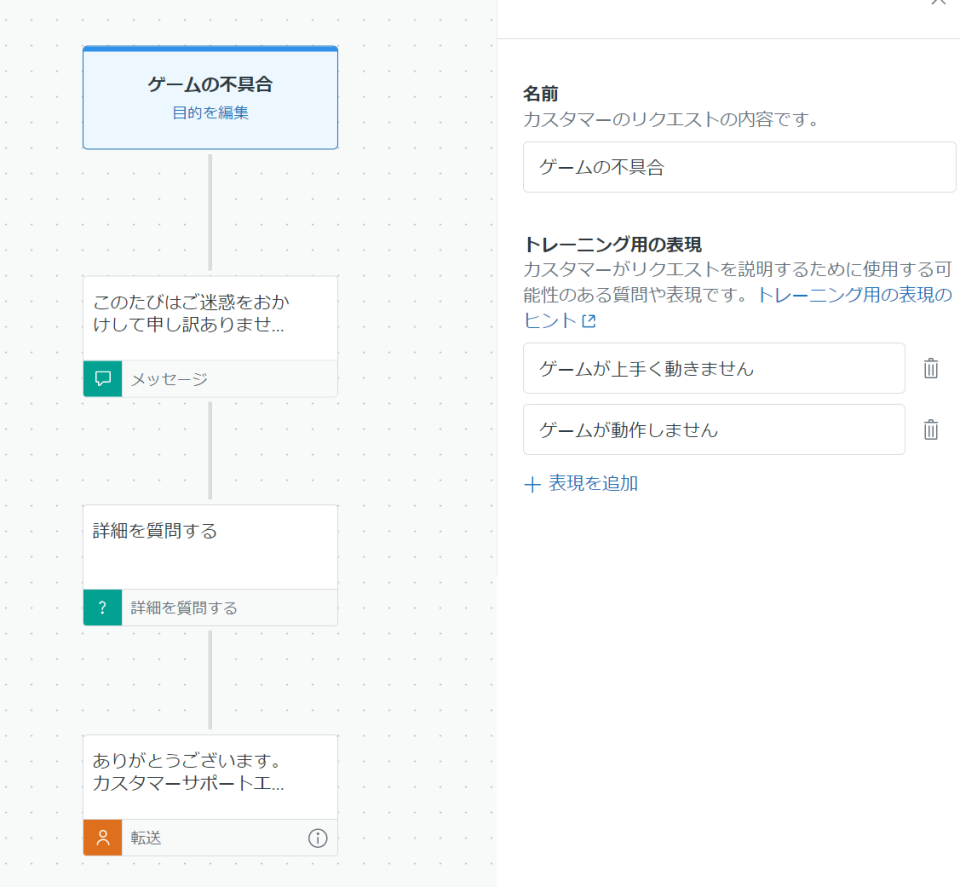Select the apology message step node
960x887 pixels.
[x=210, y=317]
